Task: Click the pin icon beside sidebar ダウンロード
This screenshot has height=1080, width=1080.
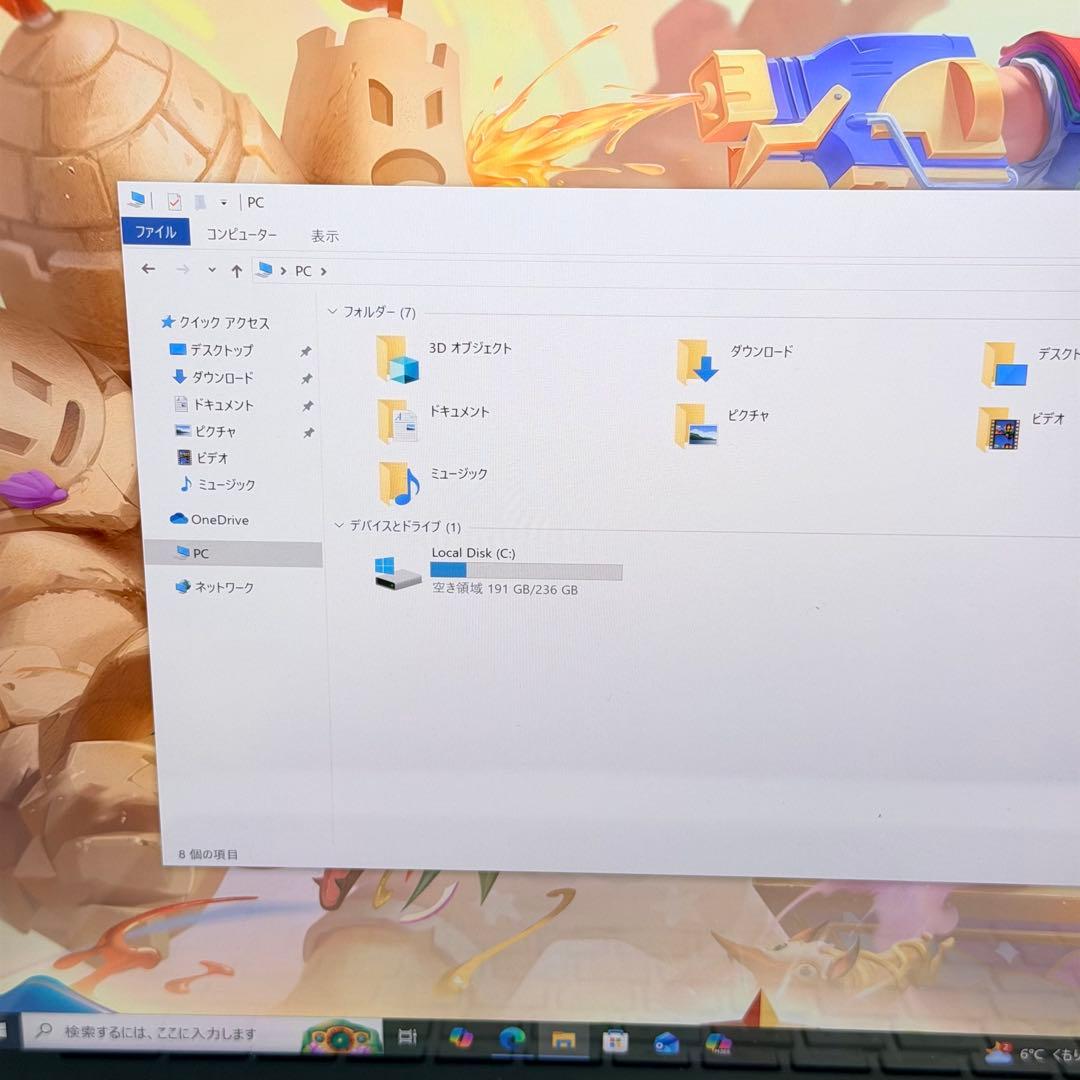Action: [x=307, y=379]
